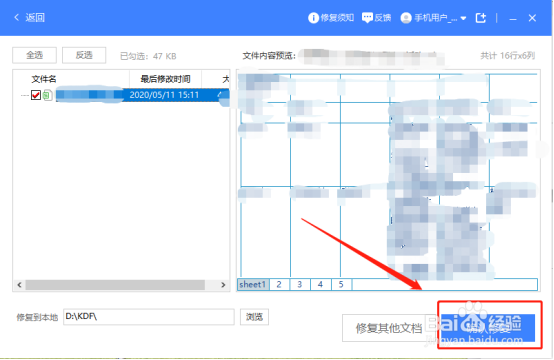Screen dimensions: 554x360
Task: Switch to sheet tab 3
Action: click(x=300, y=284)
